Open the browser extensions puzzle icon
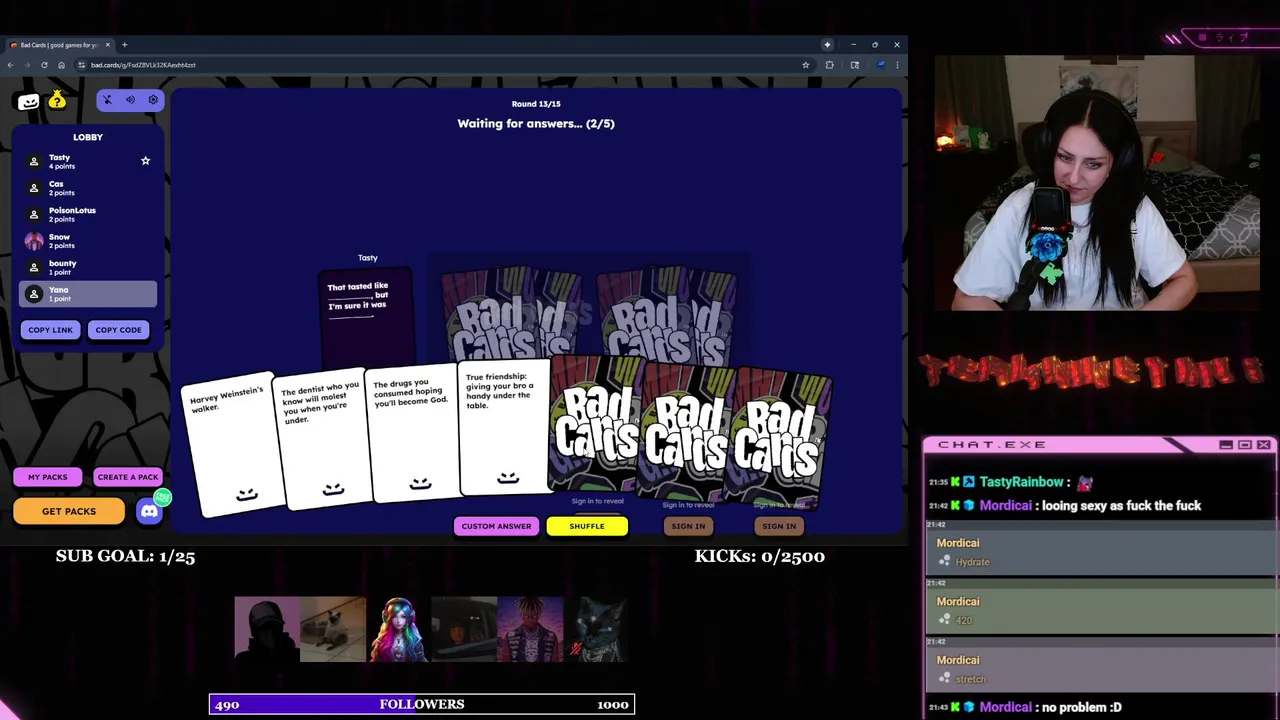 click(x=829, y=65)
